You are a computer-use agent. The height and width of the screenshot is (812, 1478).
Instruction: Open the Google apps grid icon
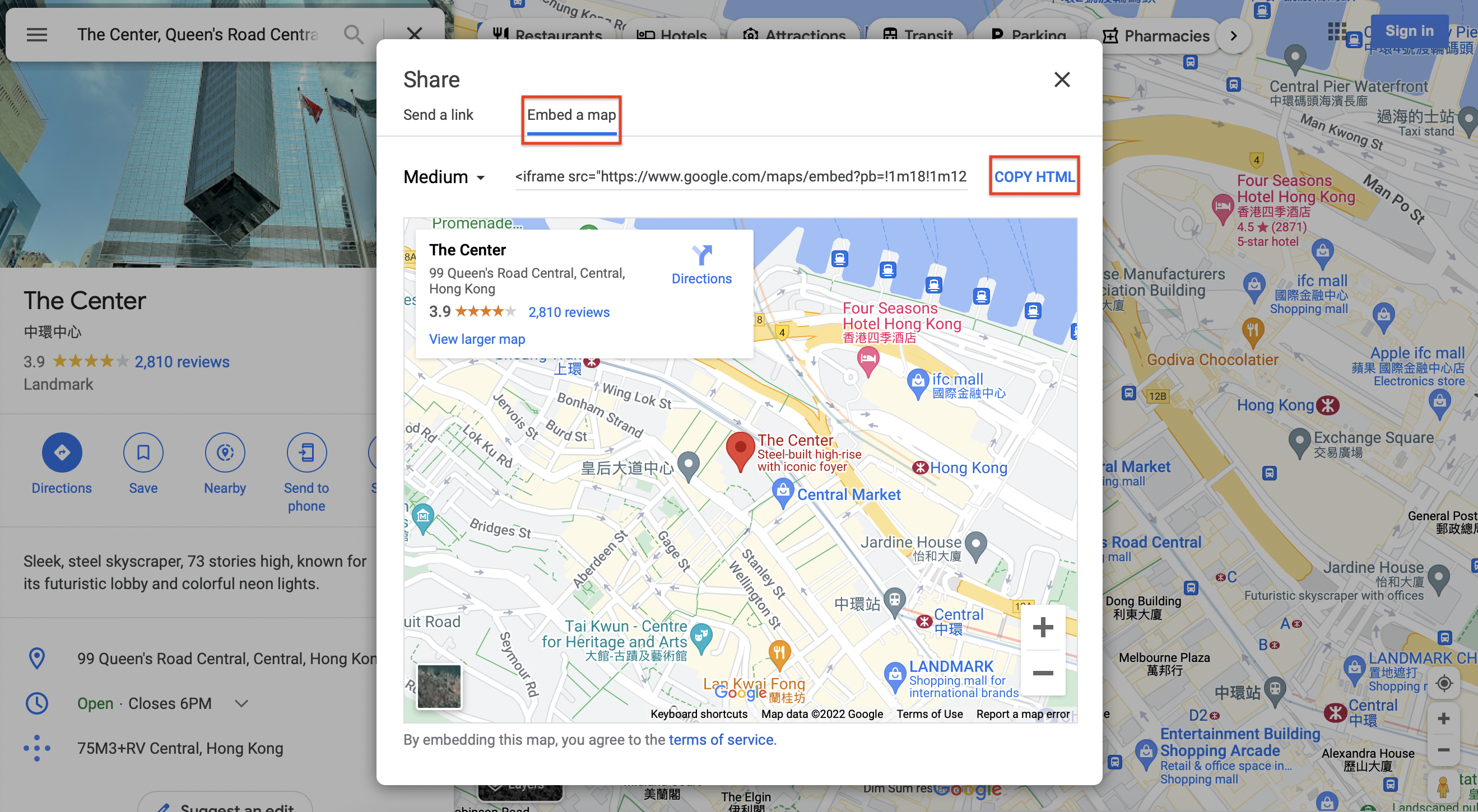(x=1337, y=31)
